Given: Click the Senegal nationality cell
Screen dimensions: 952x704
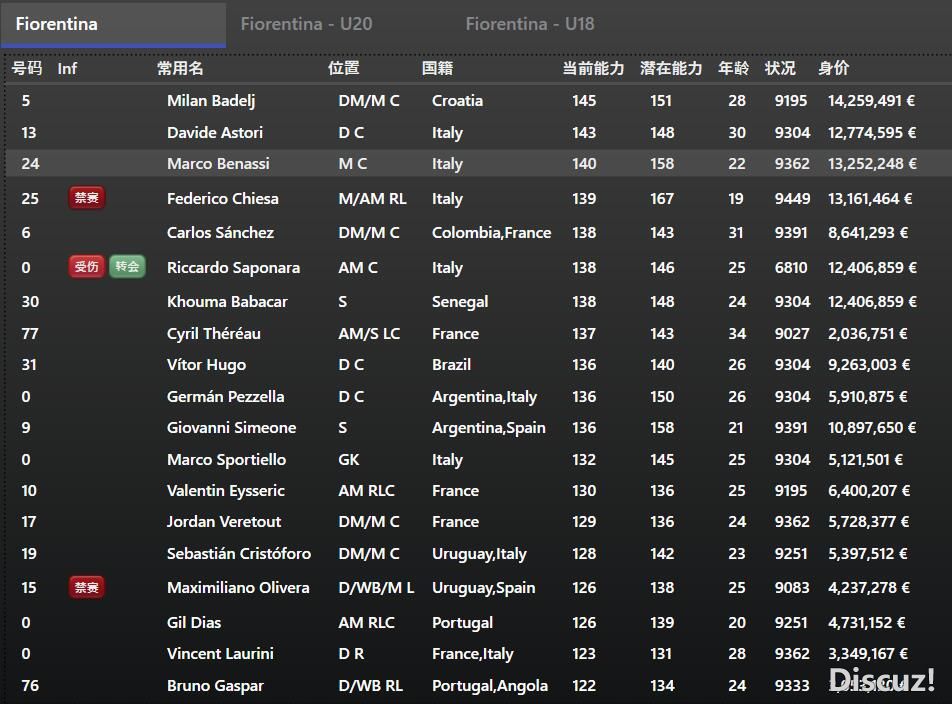Looking at the screenshot, I should click(460, 302).
